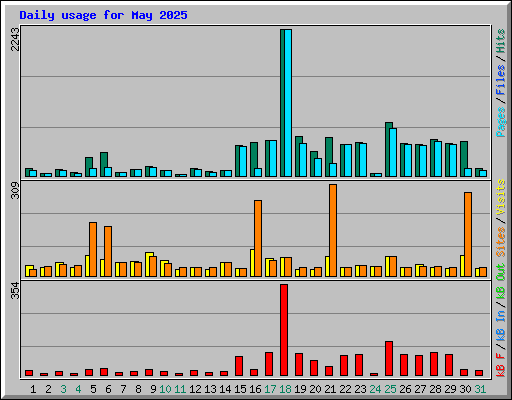The width and height of the screenshot is (512, 400).
Task: Click the tall cyan pages bar for day 18
Action: coord(288,103)
